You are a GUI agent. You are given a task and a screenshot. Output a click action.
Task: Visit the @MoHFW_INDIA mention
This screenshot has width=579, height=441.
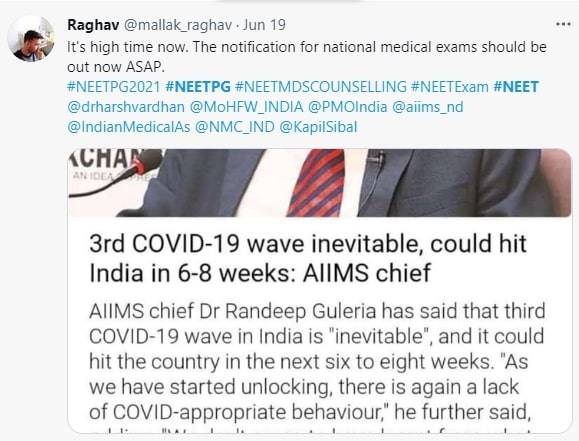pyautogui.click(x=246, y=107)
